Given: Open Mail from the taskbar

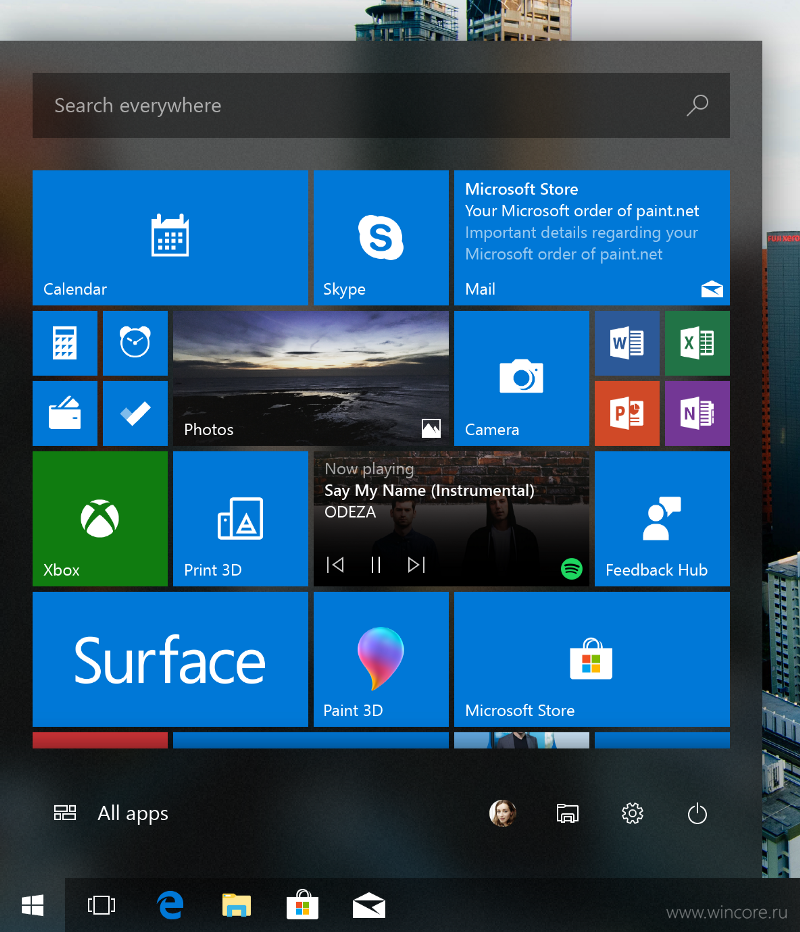Looking at the screenshot, I should point(369,905).
